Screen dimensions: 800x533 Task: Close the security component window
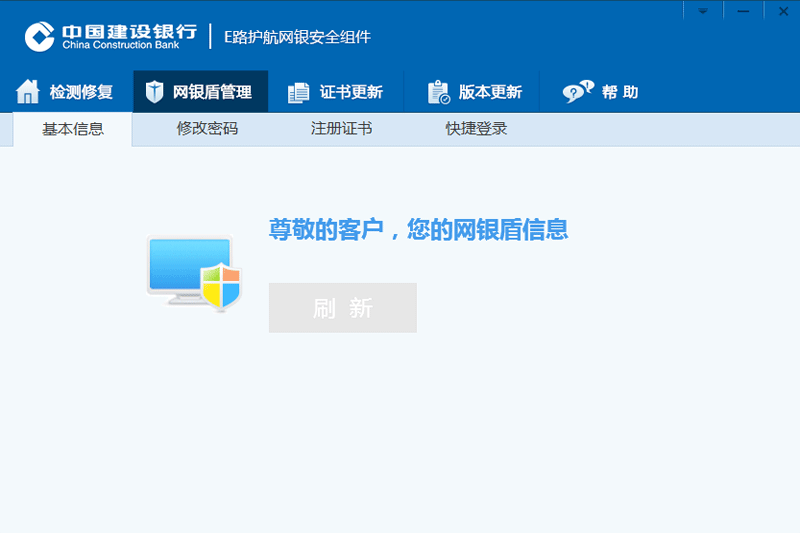tap(783, 11)
